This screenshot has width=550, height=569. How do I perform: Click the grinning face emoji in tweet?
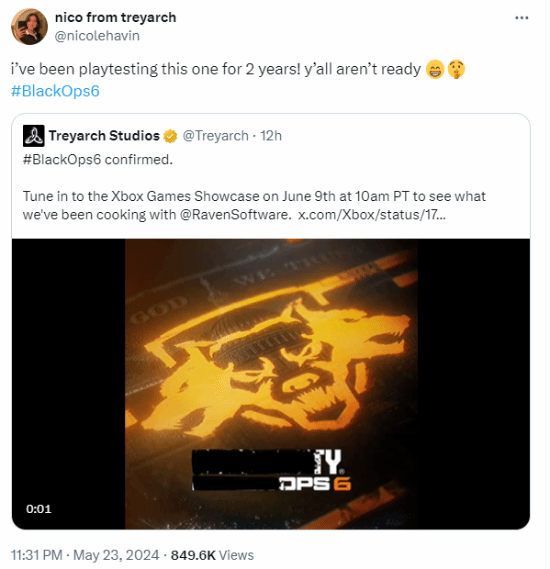(x=435, y=69)
